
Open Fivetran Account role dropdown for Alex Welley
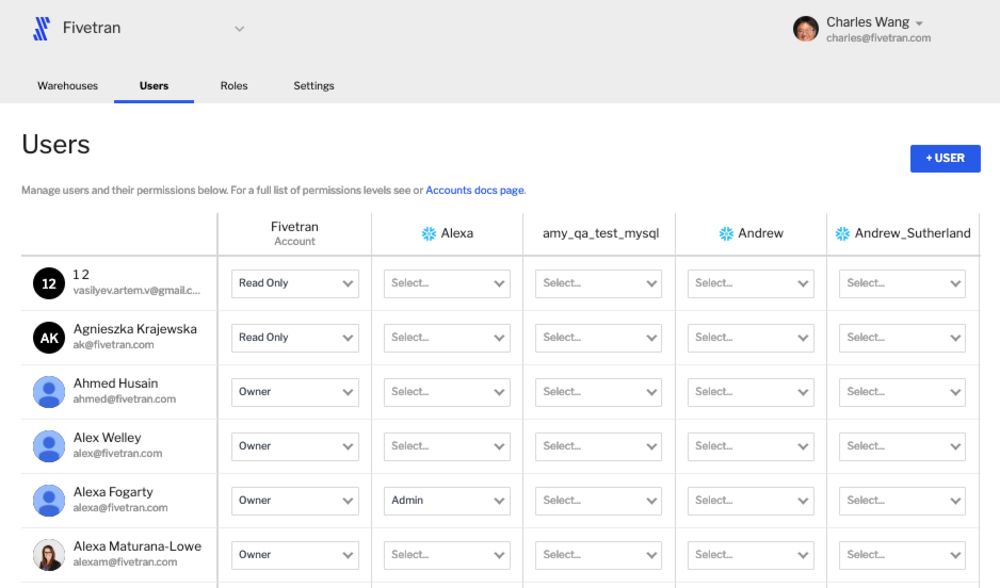coord(295,446)
